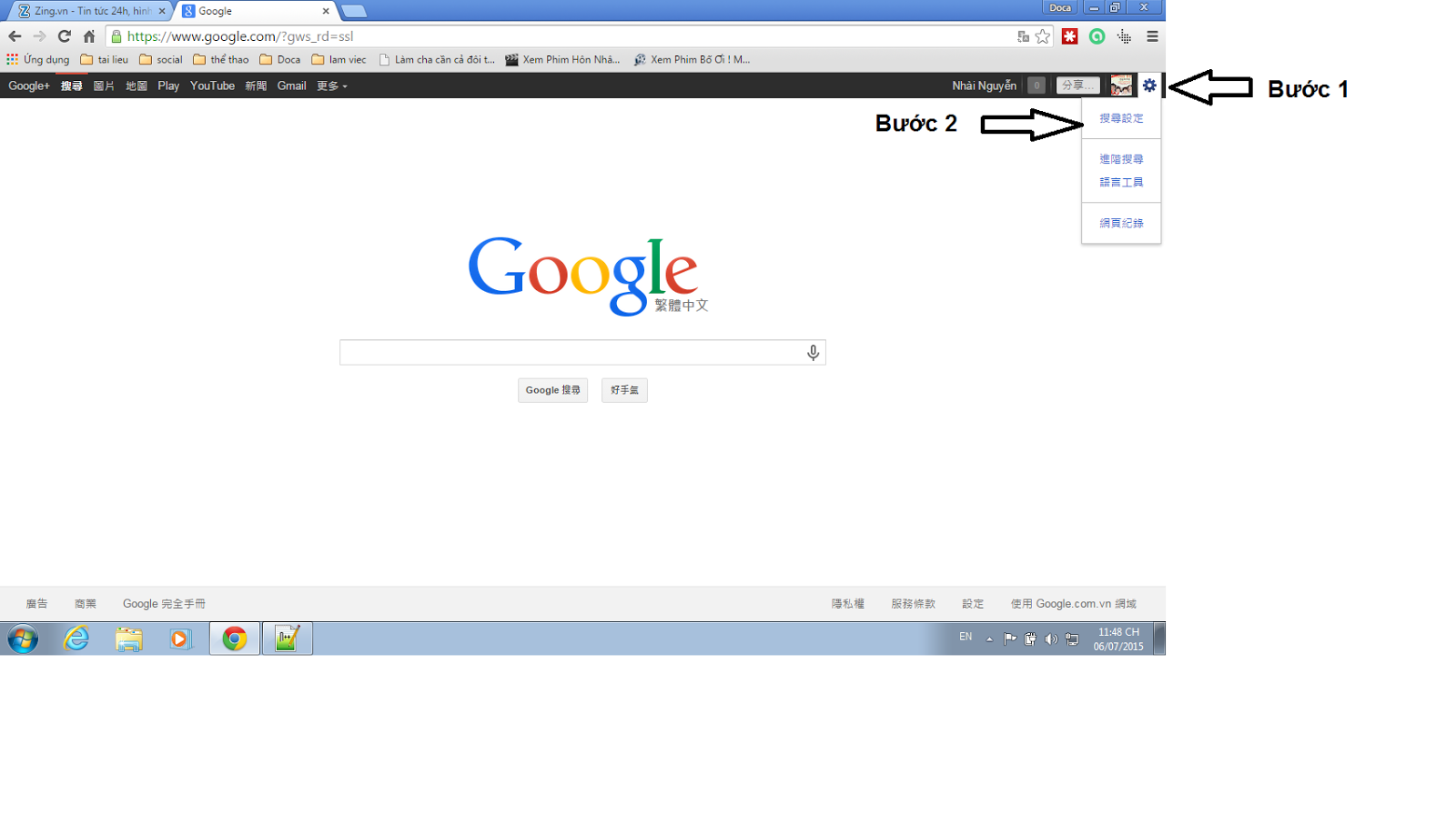Click 服務條款 terms footer link
Screen dimensions: 1456x814
coord(913,604)
